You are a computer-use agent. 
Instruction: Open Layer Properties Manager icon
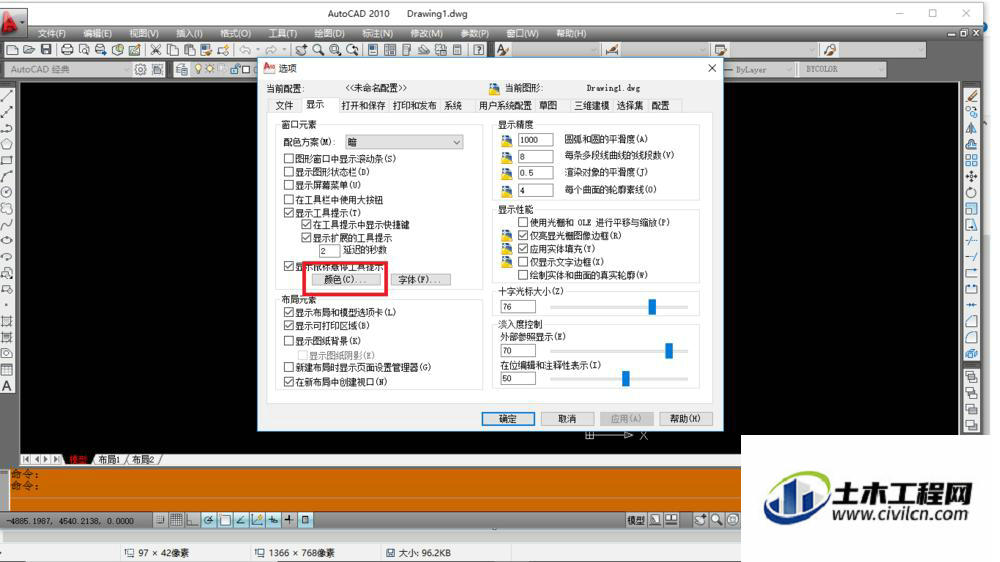(182, 70)
